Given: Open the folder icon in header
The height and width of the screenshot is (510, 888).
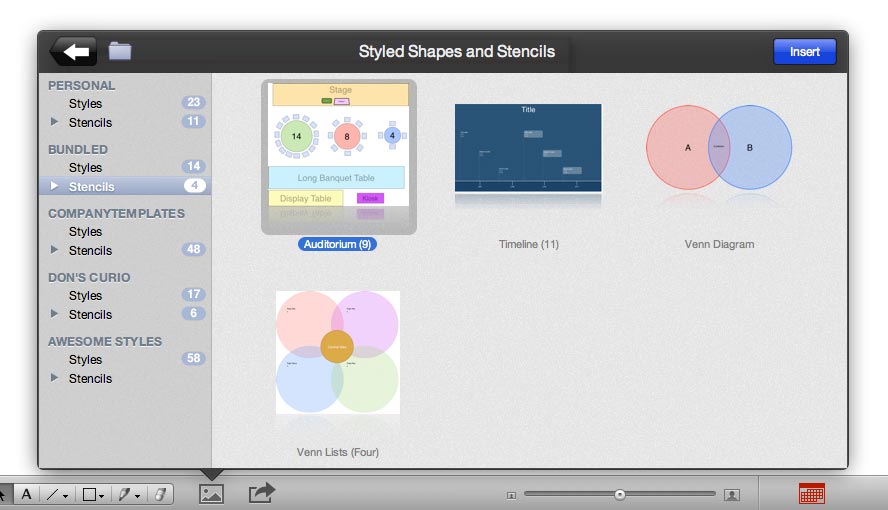Looking at the screenshot, I should point(120,51).
